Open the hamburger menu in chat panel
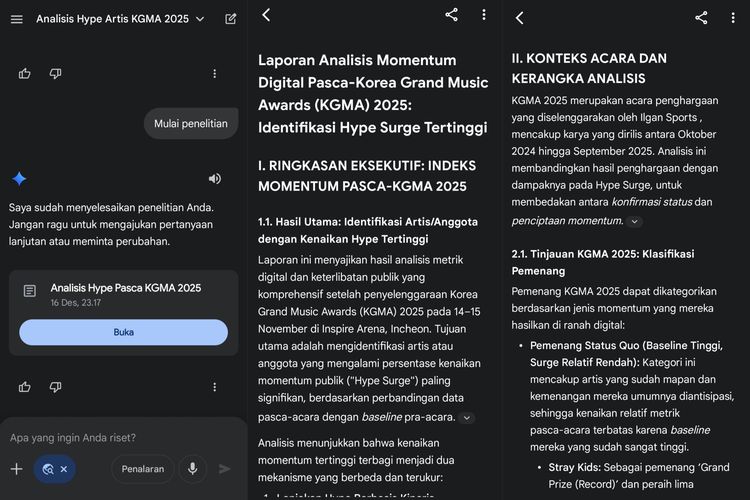The image size is (750, 500). point(17,19)
